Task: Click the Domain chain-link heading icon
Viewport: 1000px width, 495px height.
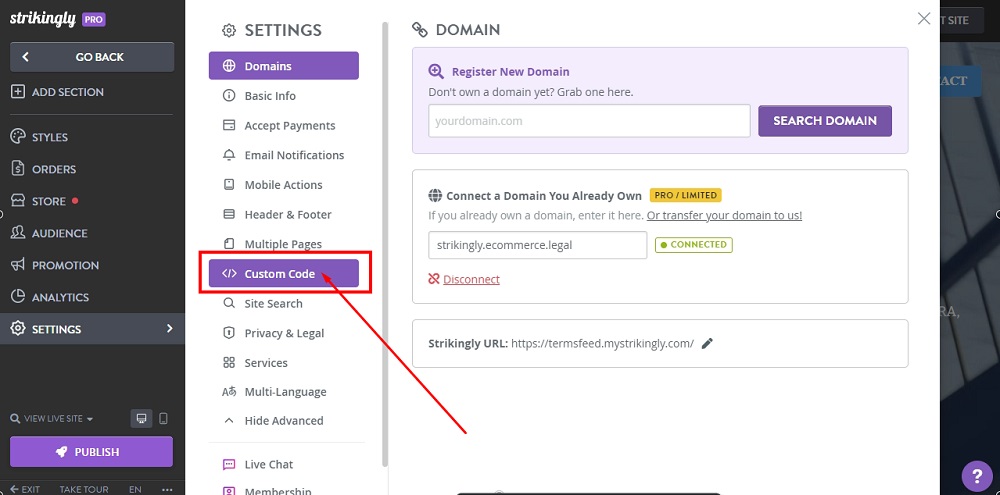Action: tap(420, 29)
